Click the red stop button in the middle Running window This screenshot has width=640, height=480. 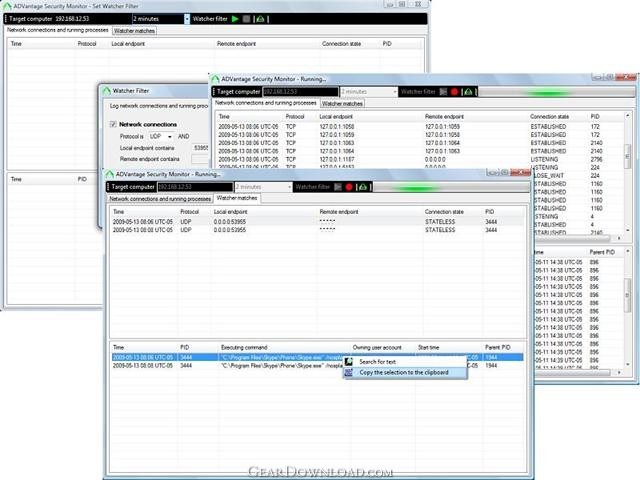point(454,92)
